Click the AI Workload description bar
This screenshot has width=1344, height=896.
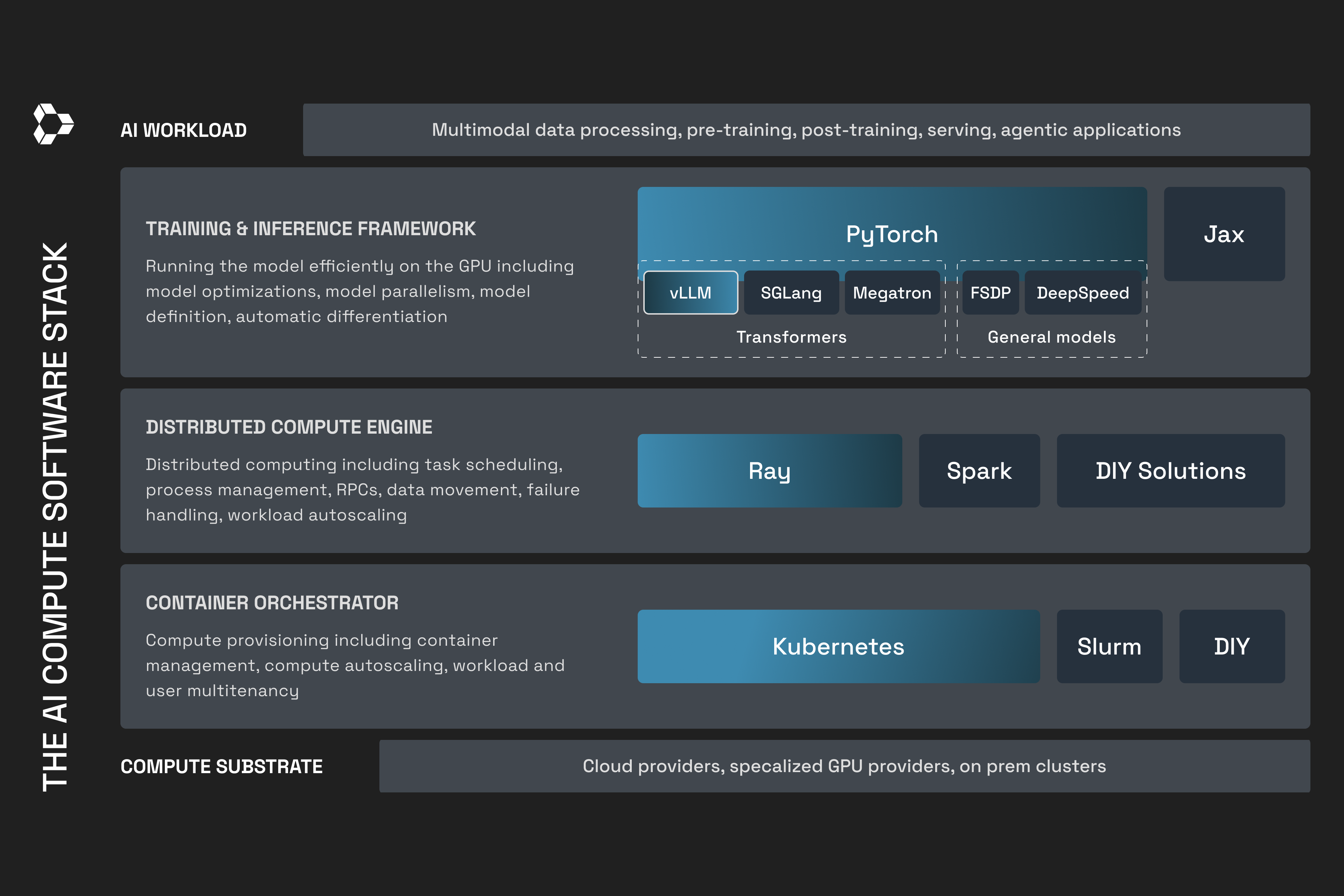point(806,130)
